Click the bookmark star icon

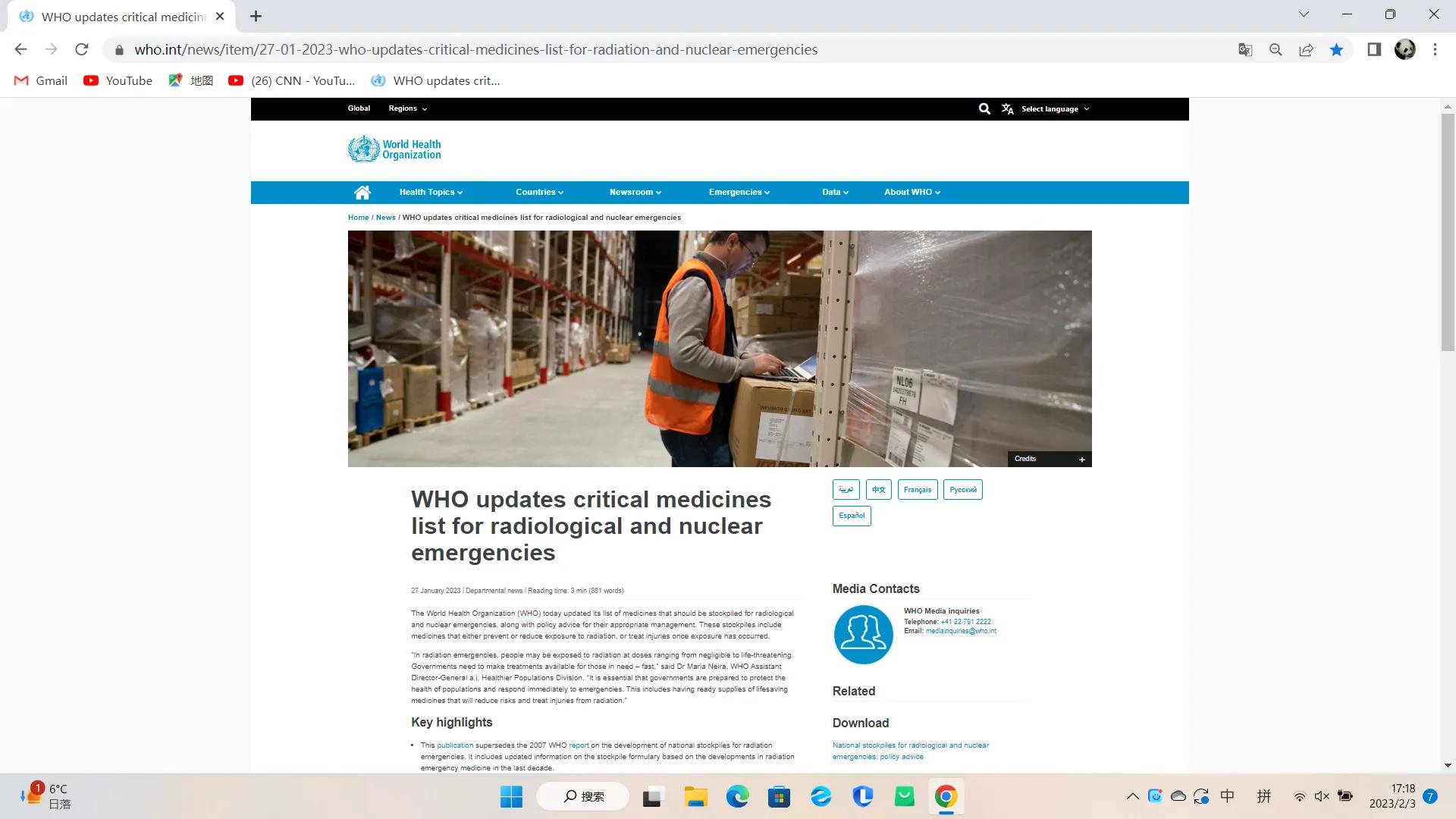tap(1336, 50)
